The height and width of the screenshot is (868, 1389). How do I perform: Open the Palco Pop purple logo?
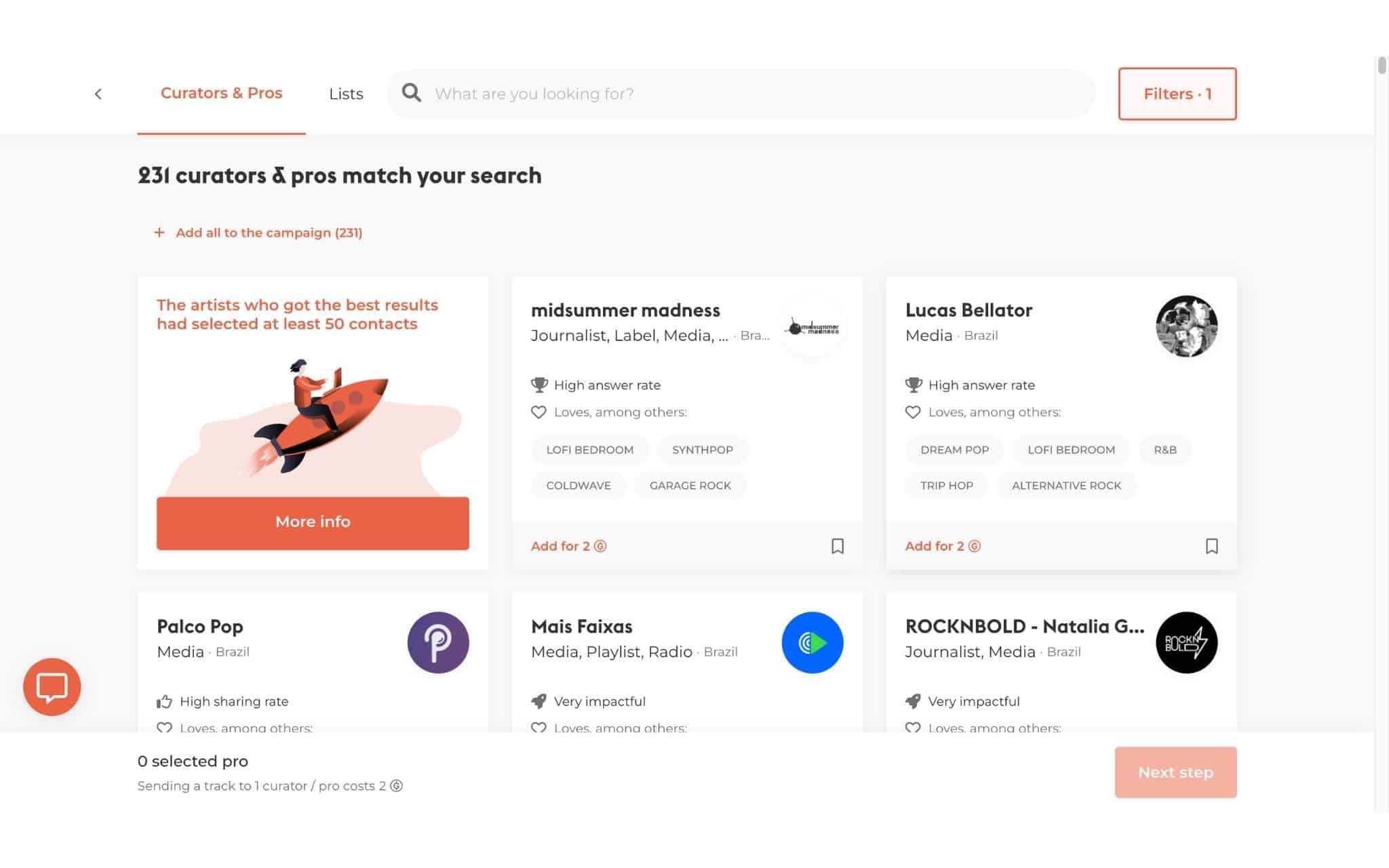click(x=438, y=643)
